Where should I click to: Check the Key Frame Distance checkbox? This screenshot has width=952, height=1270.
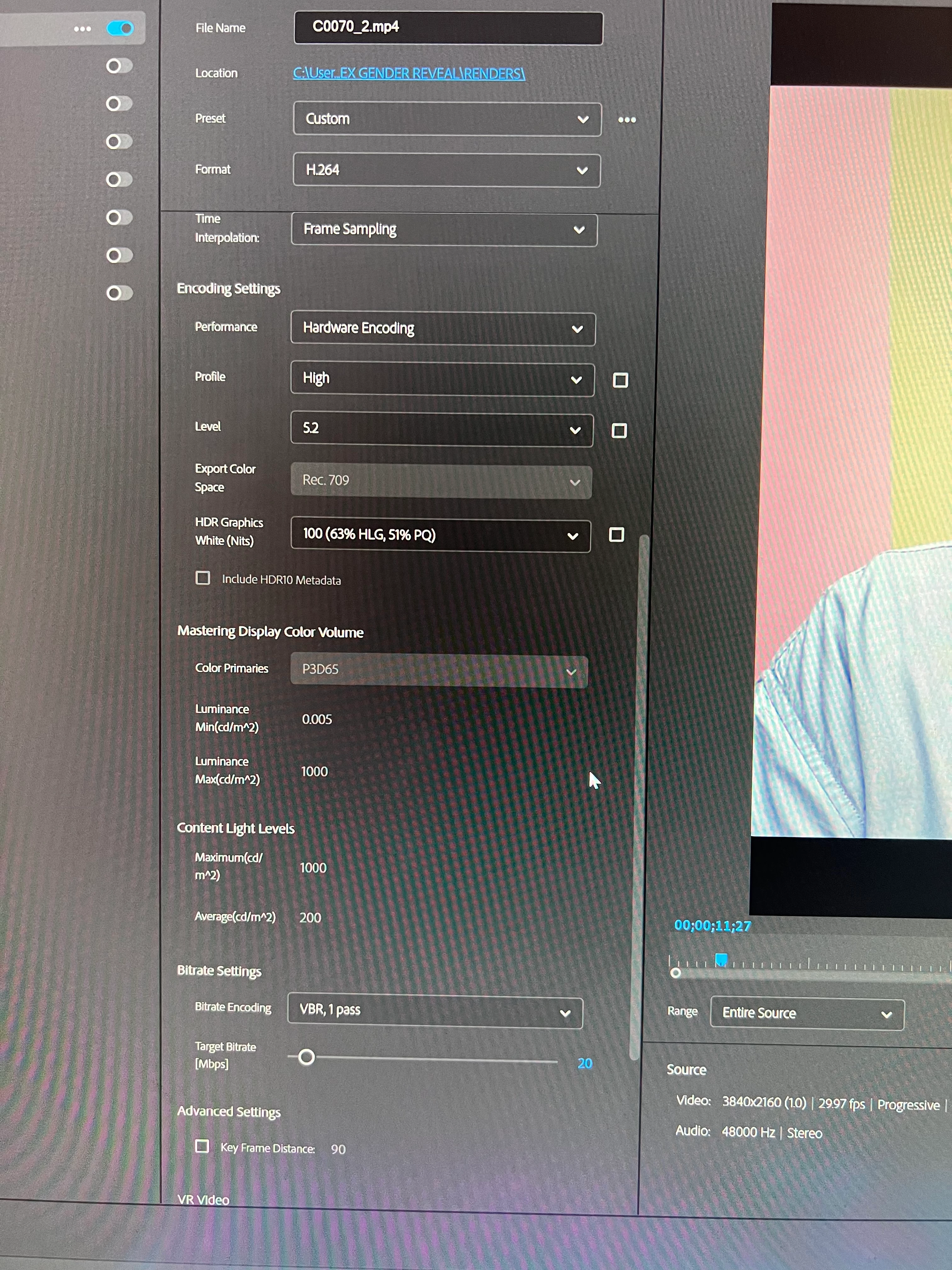[x=202, y=1146]
